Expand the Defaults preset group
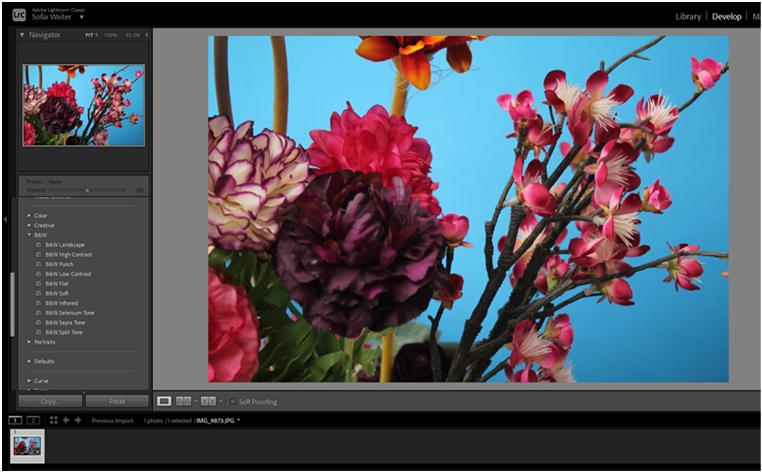This screenshot has width=762, height=472. tap(29, 361)
